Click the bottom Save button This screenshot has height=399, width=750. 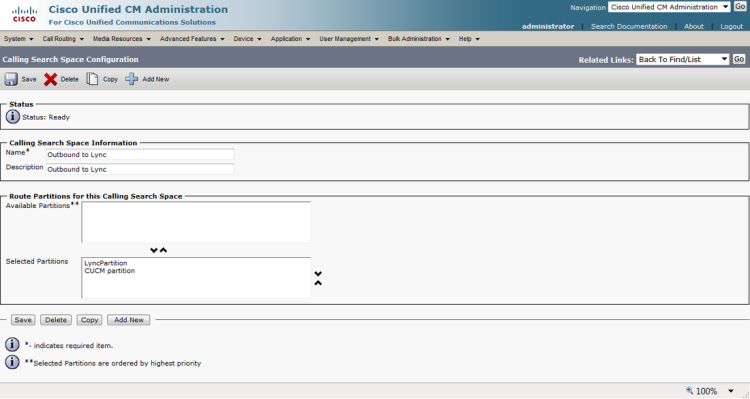coord(23,320)
